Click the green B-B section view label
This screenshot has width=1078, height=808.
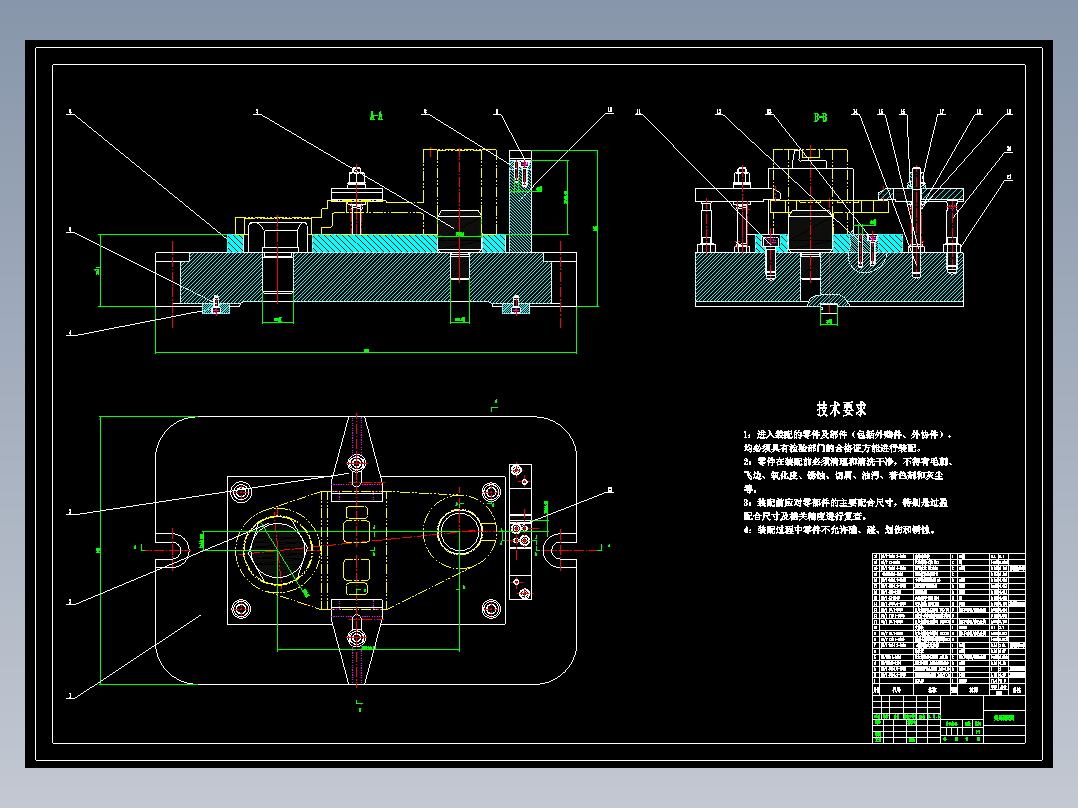pos(820,118)
